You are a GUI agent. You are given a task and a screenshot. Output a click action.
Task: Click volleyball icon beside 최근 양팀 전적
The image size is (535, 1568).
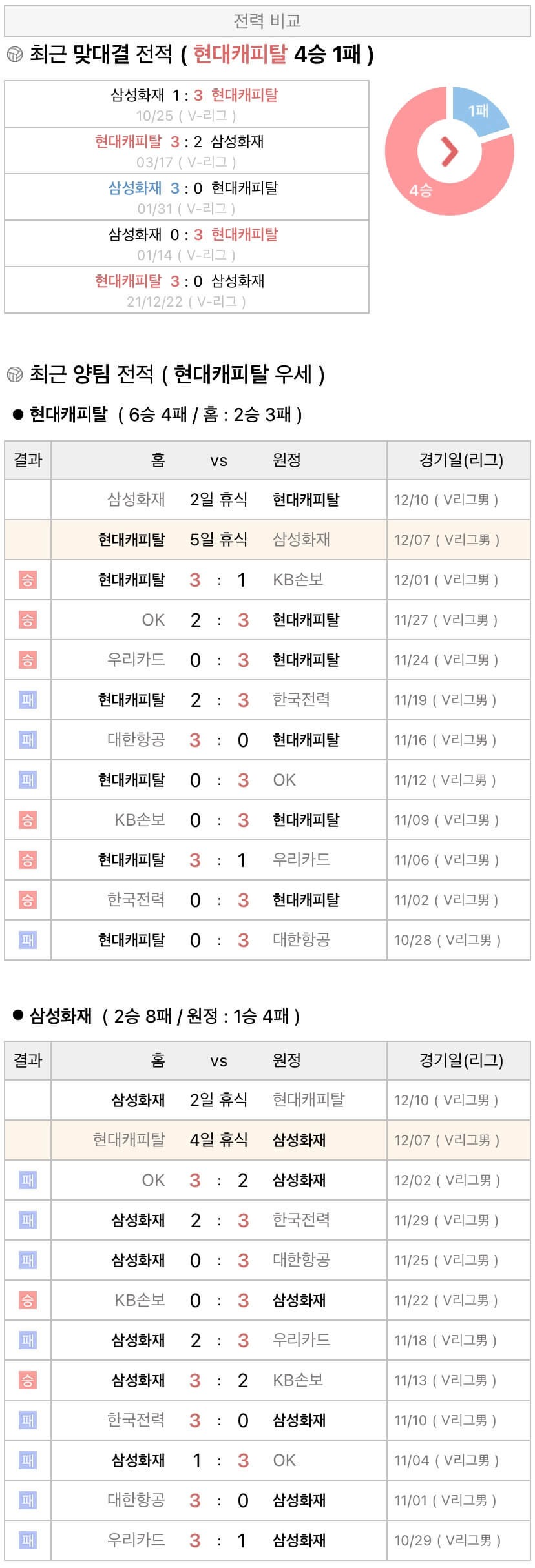[14, 374]
